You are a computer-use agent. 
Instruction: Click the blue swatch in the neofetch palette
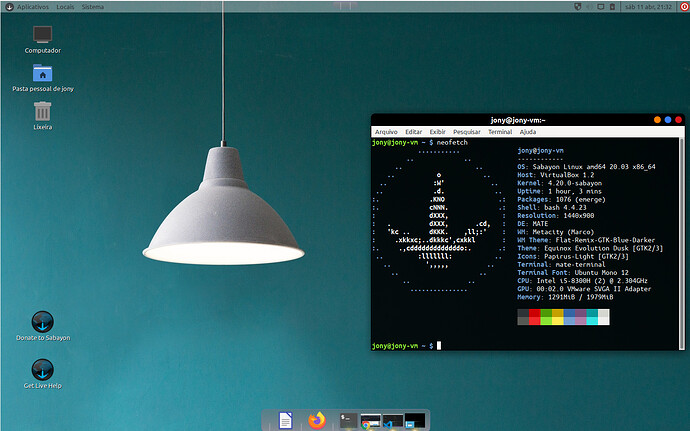click(569, 317)
